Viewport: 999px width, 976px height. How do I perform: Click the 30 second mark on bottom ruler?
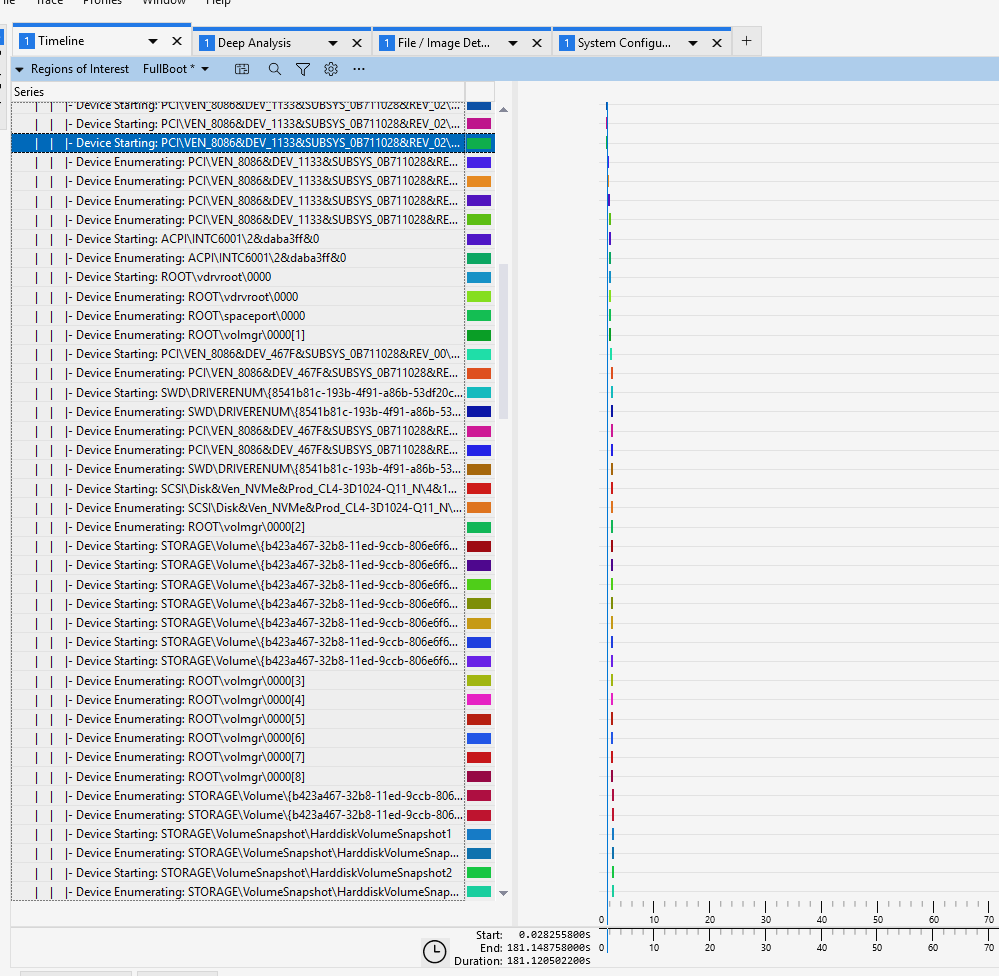tap(765, 947)
